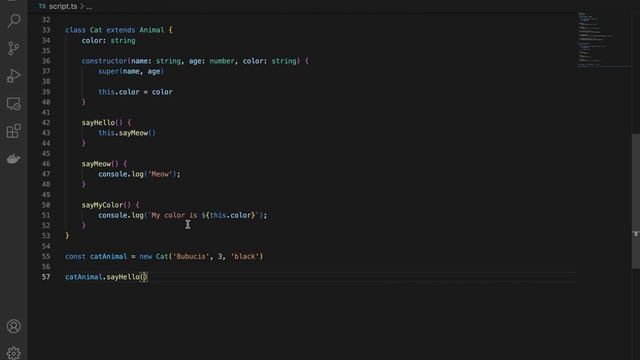Screen dimensions: 640x360
Task: Open the Remote Explorer view
Action: (13, 104)
